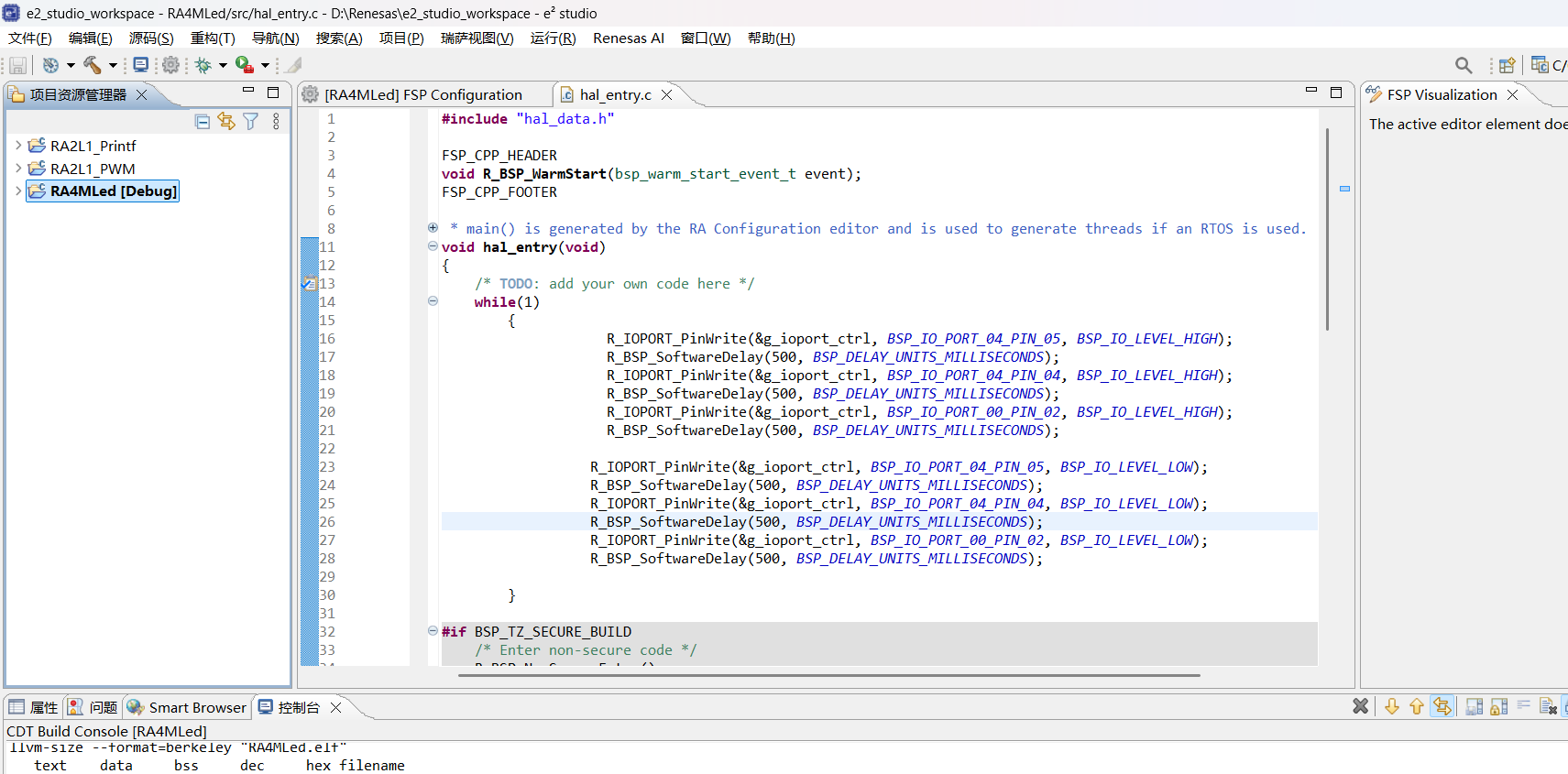This screenshot has height=774, width=1568.
Task: Collapse all projects in the explorer
Action: [x=203, y=122]
